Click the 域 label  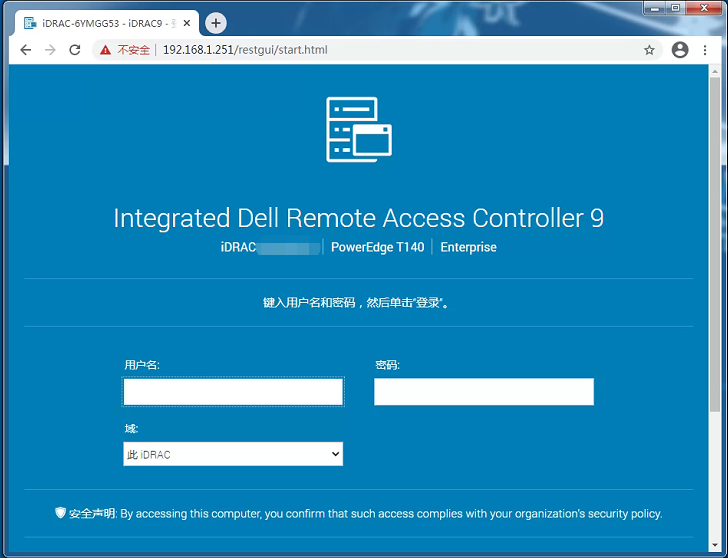pyautogui.click(x=131, y=428)
